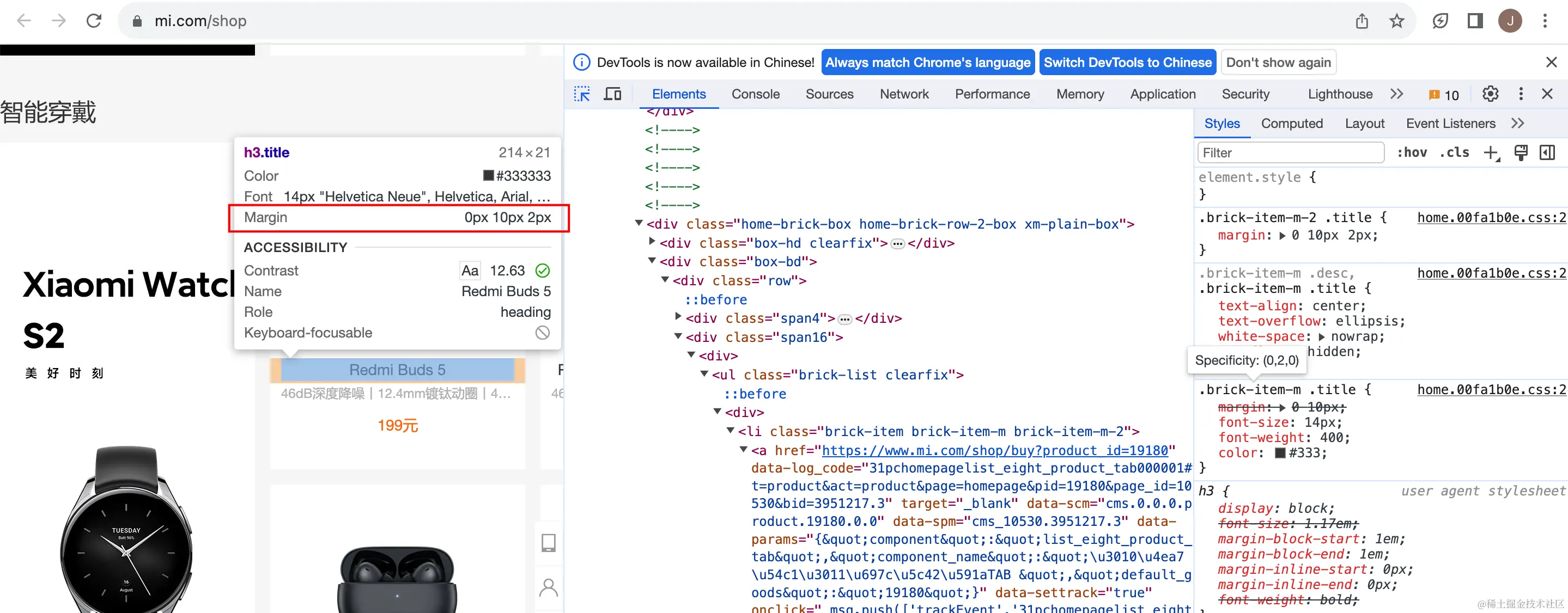The image size is (1568, 613).
Task: Reload the mi.com page
Action: pos(94,21)
